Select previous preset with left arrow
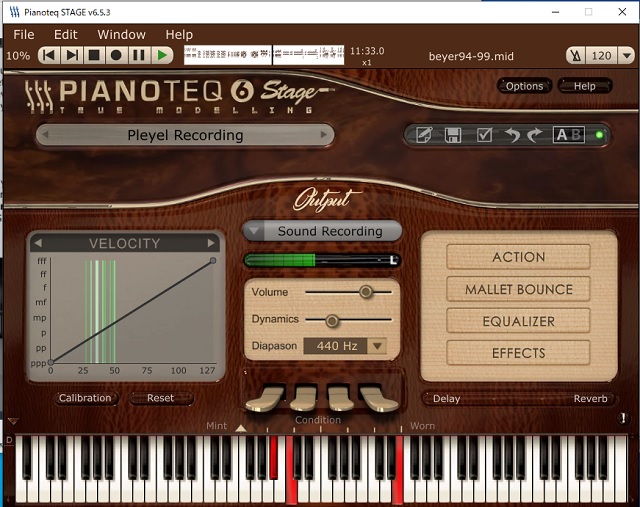This screenshot has width=640, height=507. point(45,134)
